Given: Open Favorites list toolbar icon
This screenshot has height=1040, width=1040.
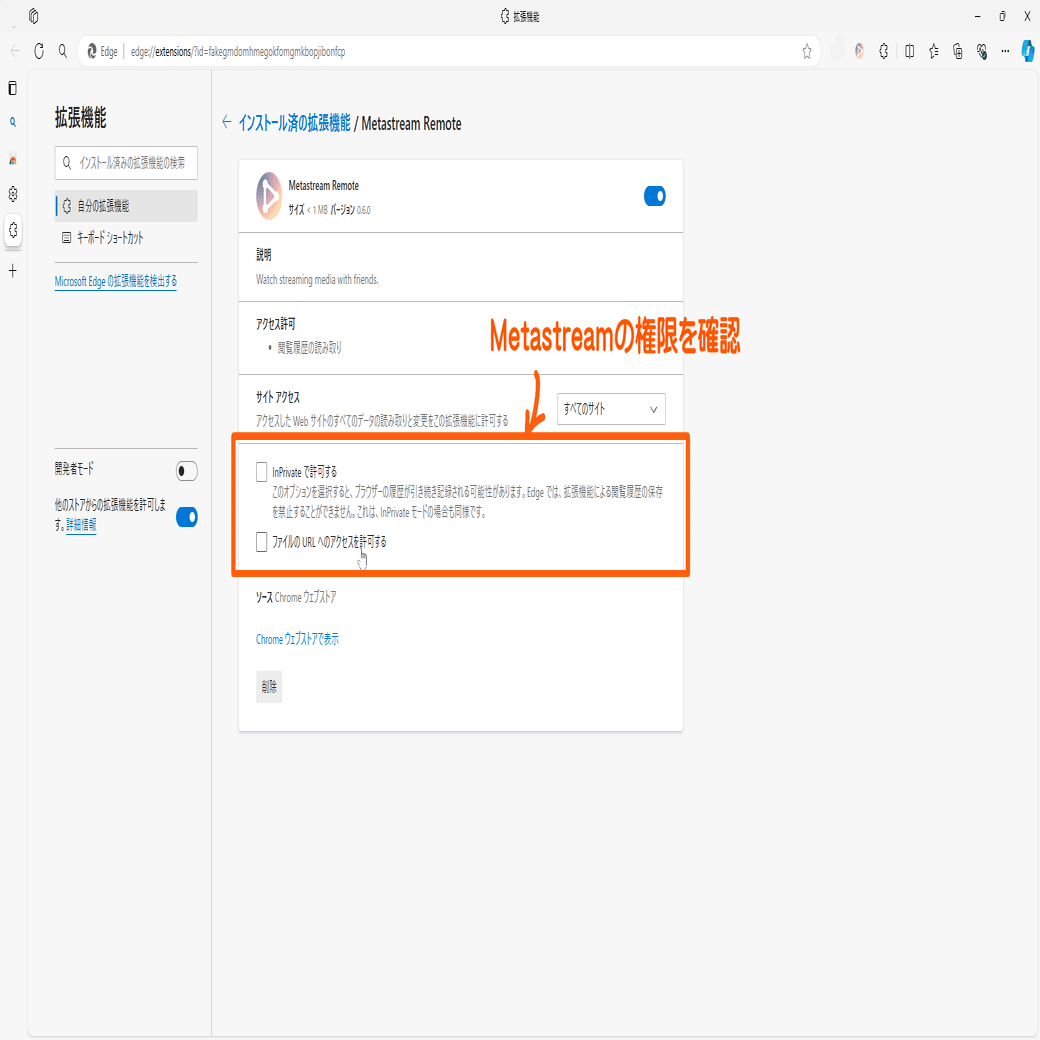Looking at the screenshot, I should (x=934, y=51).
